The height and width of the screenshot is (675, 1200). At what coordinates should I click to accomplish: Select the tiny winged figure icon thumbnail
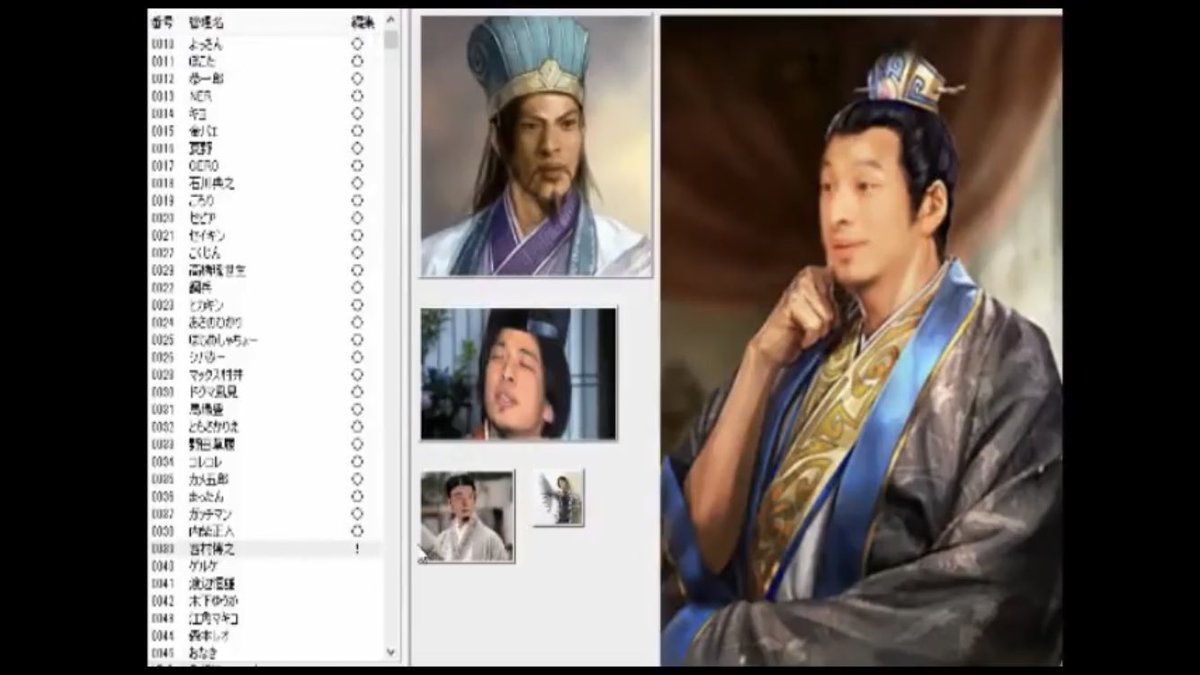(x=559, y=498)
